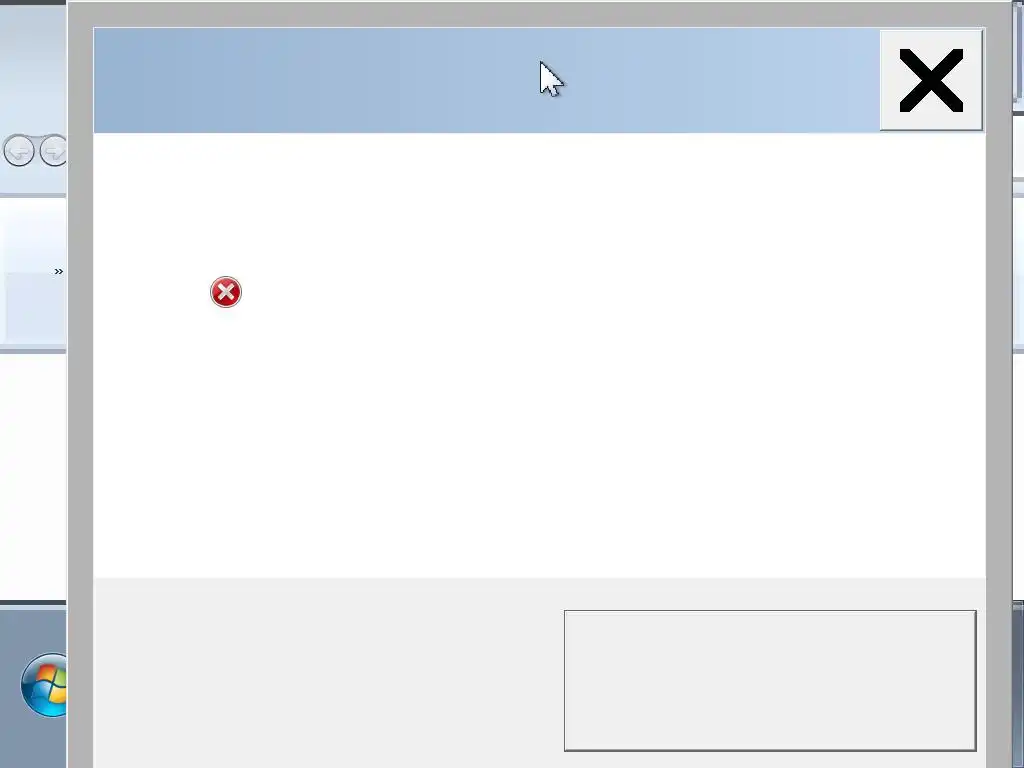Open the Windows Start orb
Viewport: 1024px width, 768px height.
click(44, 685)
